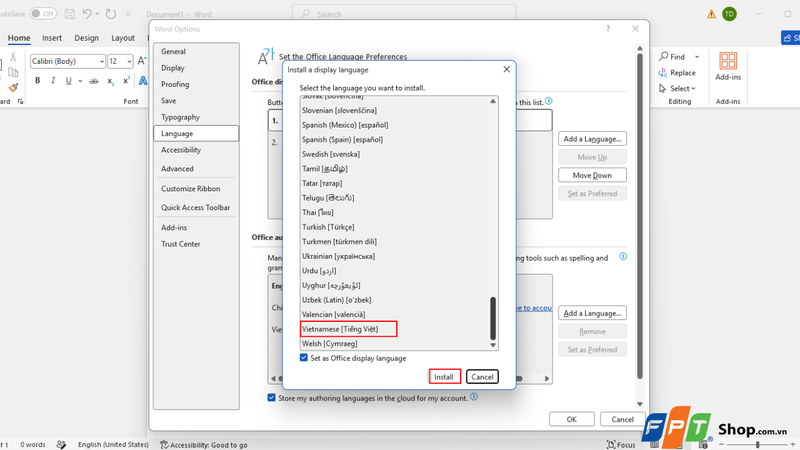Click Move Down button
This screenshot has width=800, height=450.
click(x=592, y=175)
